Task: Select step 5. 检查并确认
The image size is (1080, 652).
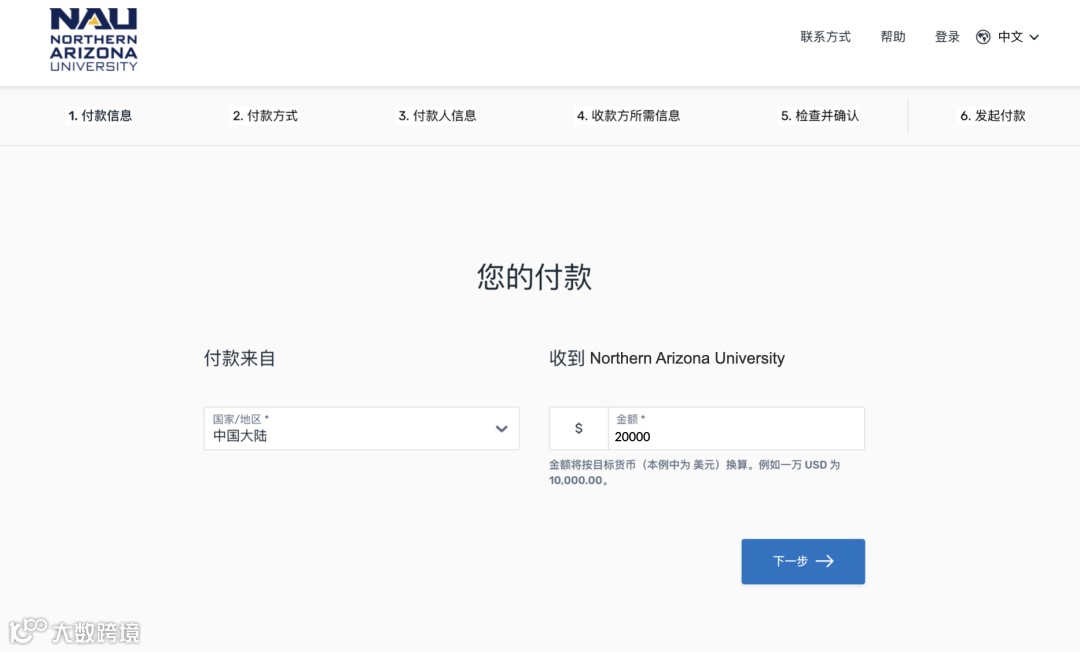Action: click(820, 116)
